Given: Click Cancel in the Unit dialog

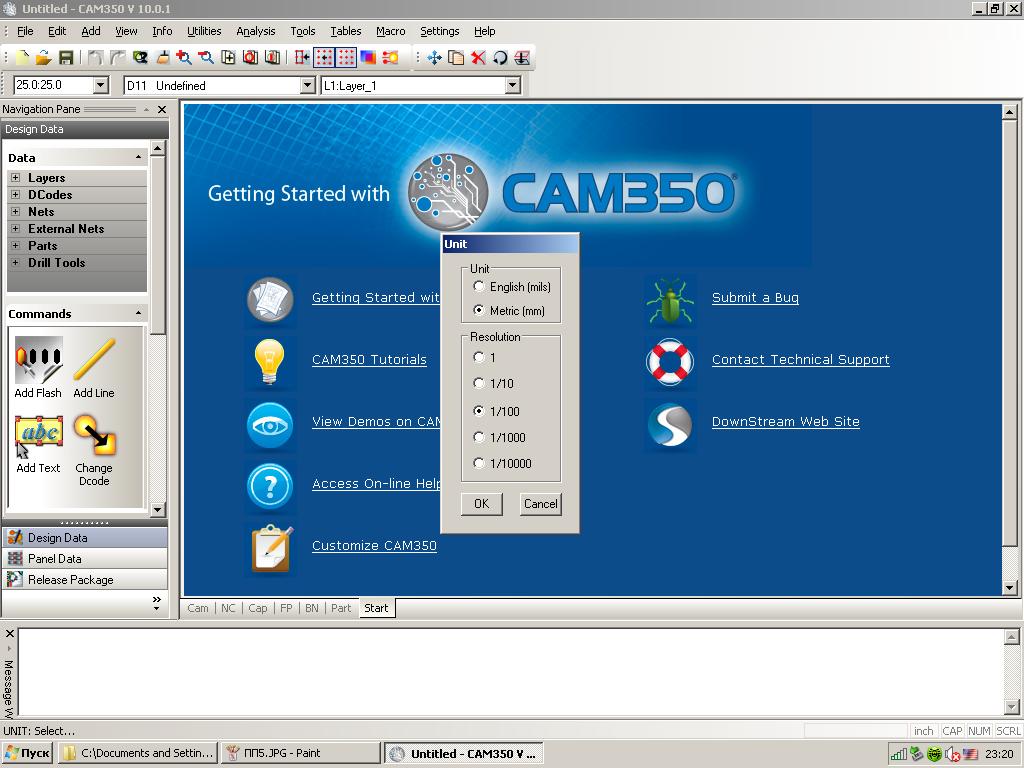Looking at the screenshot, I should coord(540,504).
